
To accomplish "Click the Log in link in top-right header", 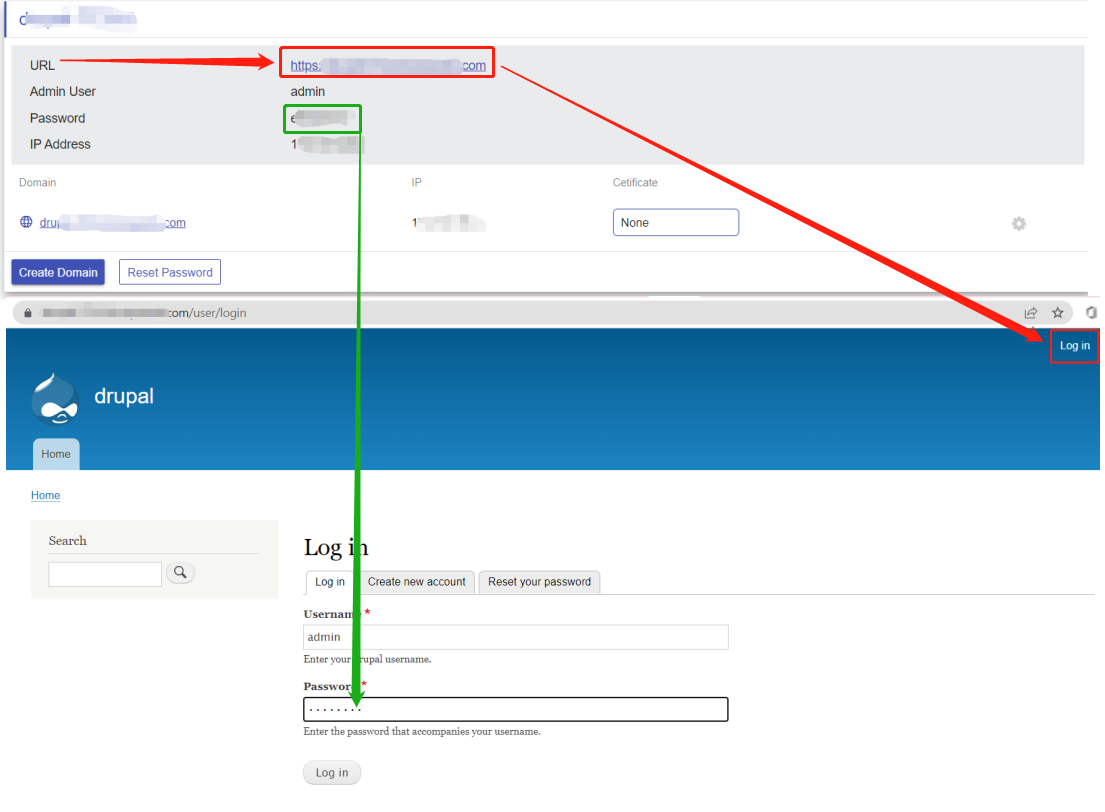I will (x=1074, y=346).
